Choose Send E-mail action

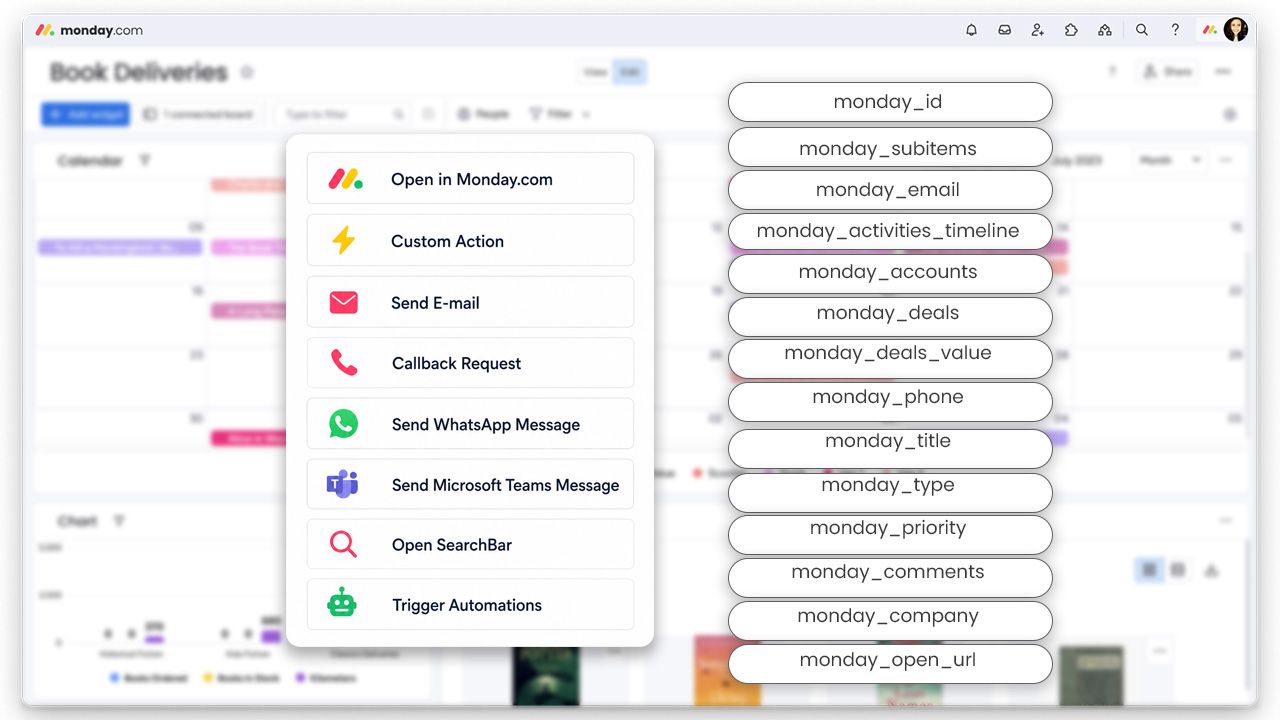click(x=470, y=303)
